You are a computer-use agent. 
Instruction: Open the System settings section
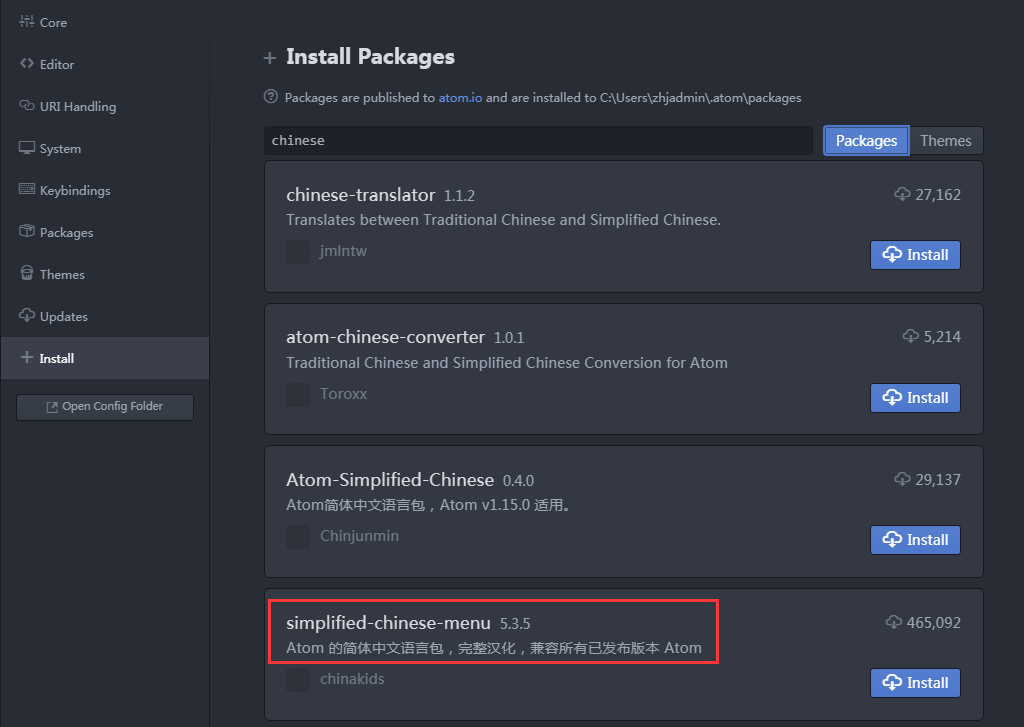(104, 148)
